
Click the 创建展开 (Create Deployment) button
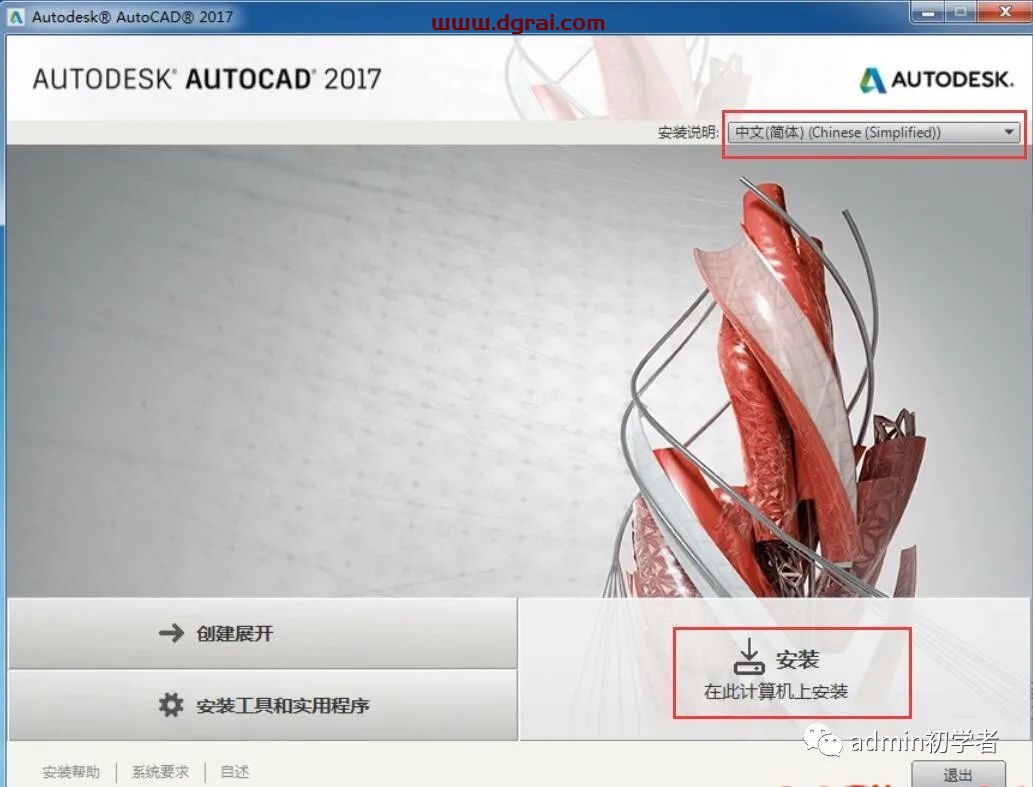(x=262, y=633)
